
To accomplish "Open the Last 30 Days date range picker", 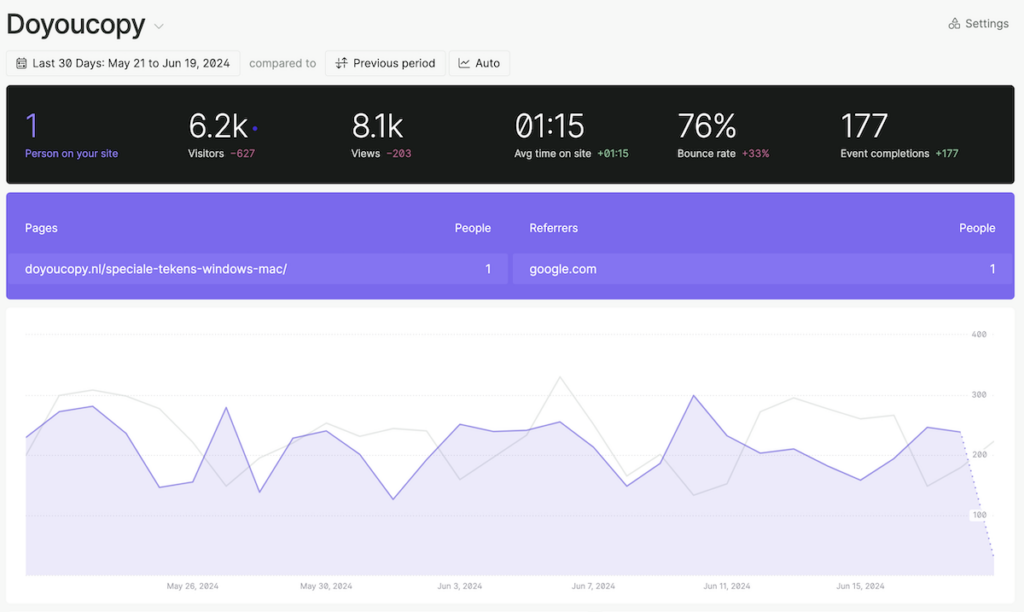I will [123, 63].
